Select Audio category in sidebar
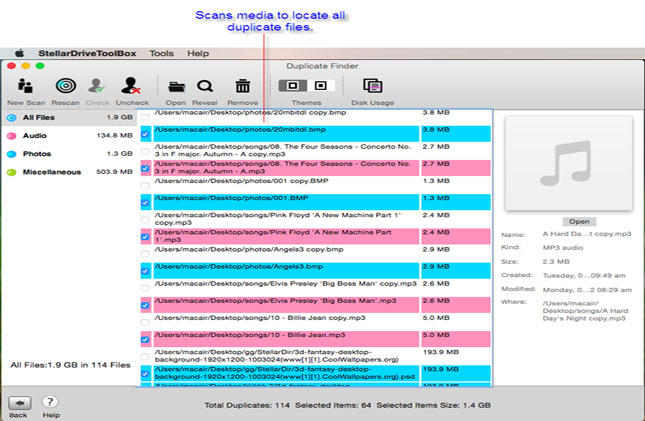 [x=69, y=136]
